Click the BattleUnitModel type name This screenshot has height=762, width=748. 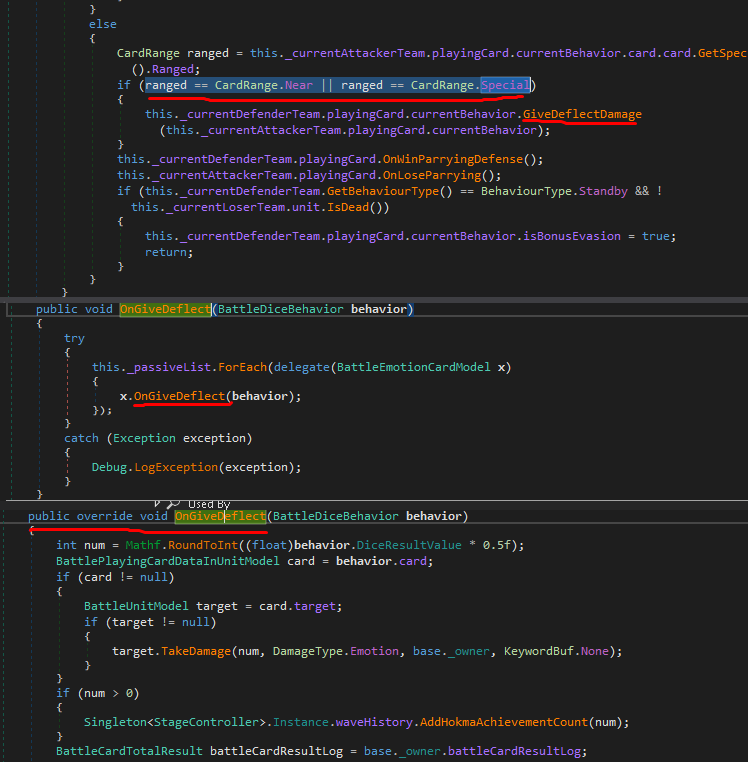136,606
